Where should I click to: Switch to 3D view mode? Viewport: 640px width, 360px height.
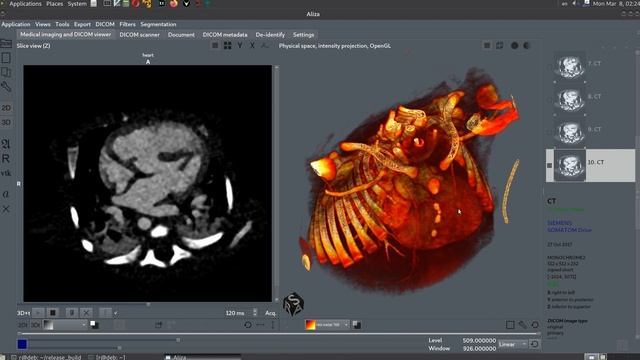pyautogui.click(x=6, y=122)
